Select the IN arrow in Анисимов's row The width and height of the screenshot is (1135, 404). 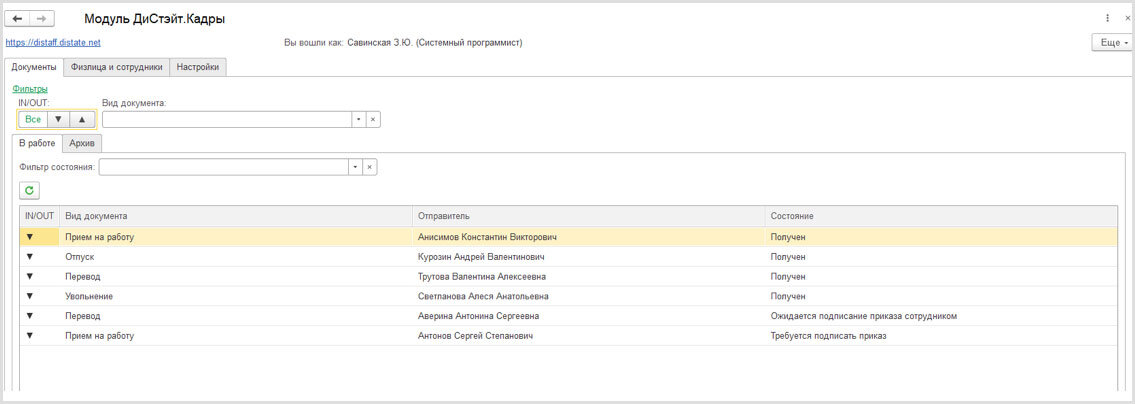point(30,237)
